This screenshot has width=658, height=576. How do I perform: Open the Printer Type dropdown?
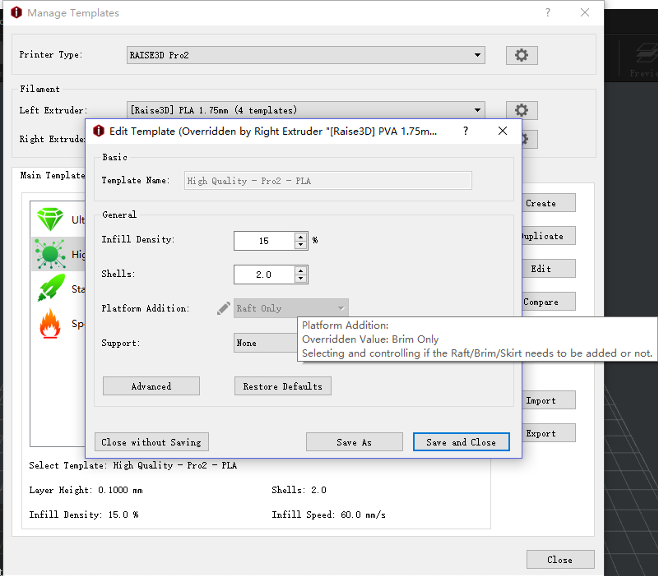[x=306, y=55]
